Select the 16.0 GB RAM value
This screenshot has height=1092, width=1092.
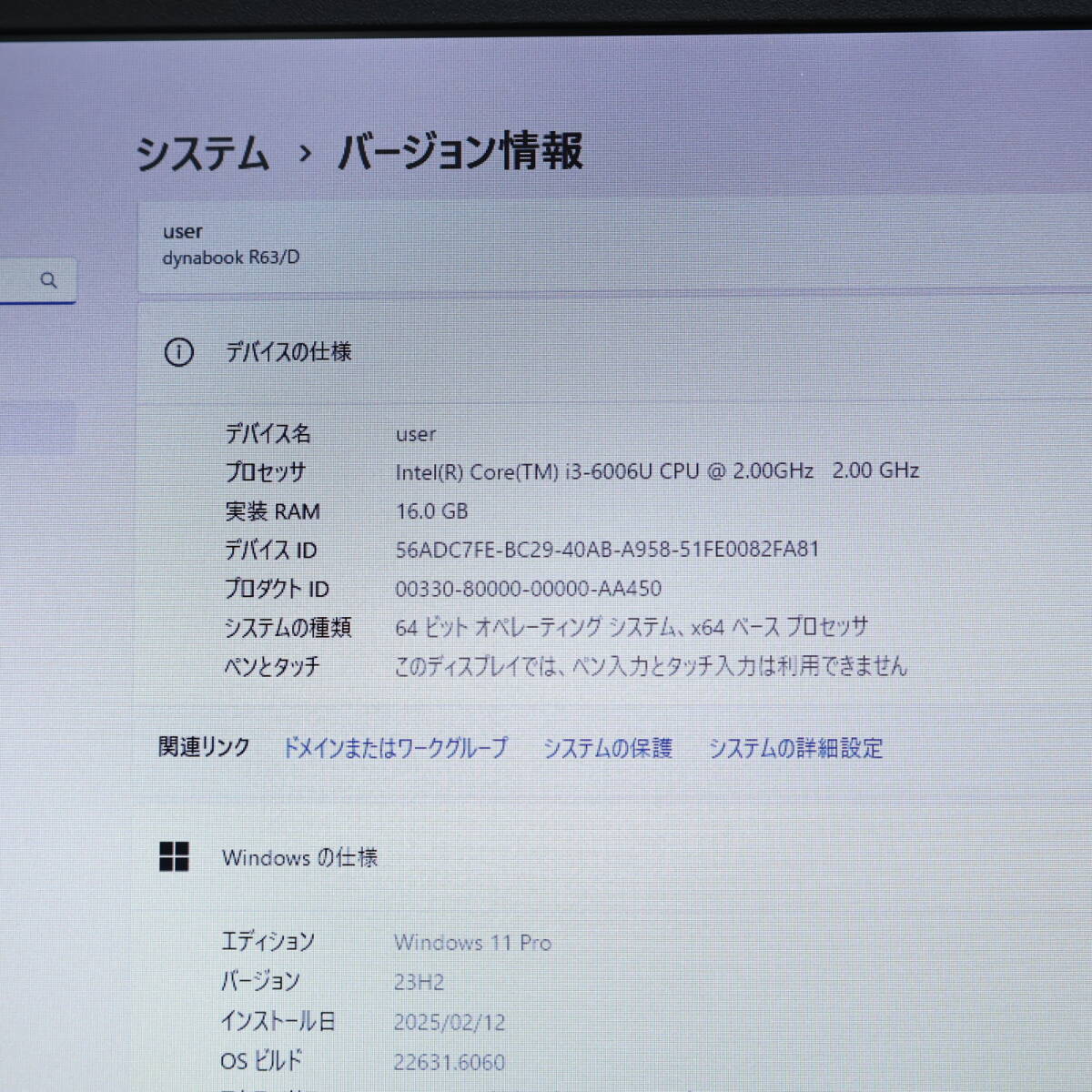point(431,511)
